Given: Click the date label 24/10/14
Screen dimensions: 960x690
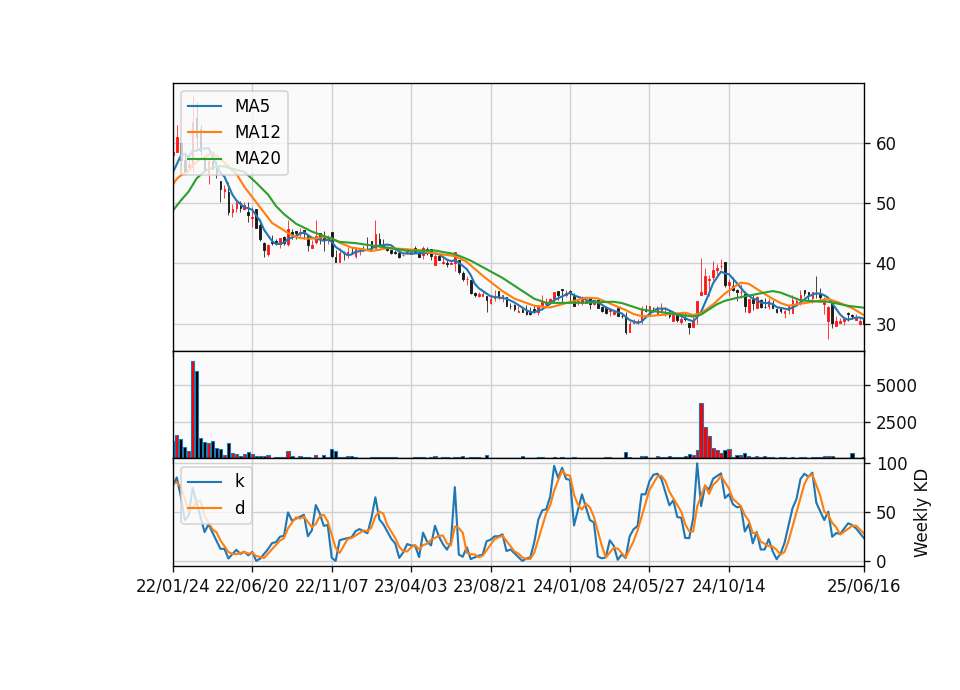Looking at the screenshot, I should tap(729, 586).
